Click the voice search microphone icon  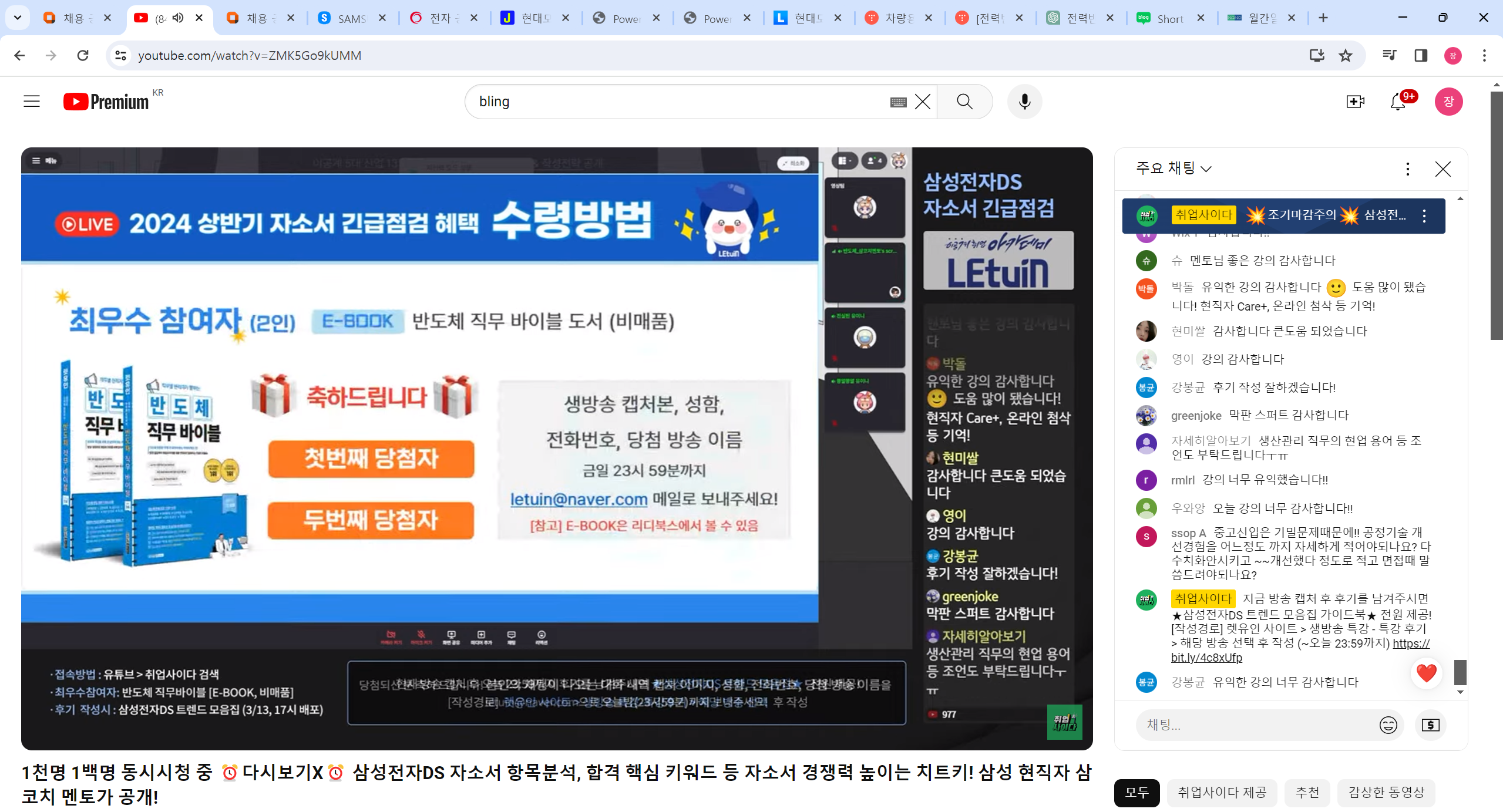point(1024,102)
